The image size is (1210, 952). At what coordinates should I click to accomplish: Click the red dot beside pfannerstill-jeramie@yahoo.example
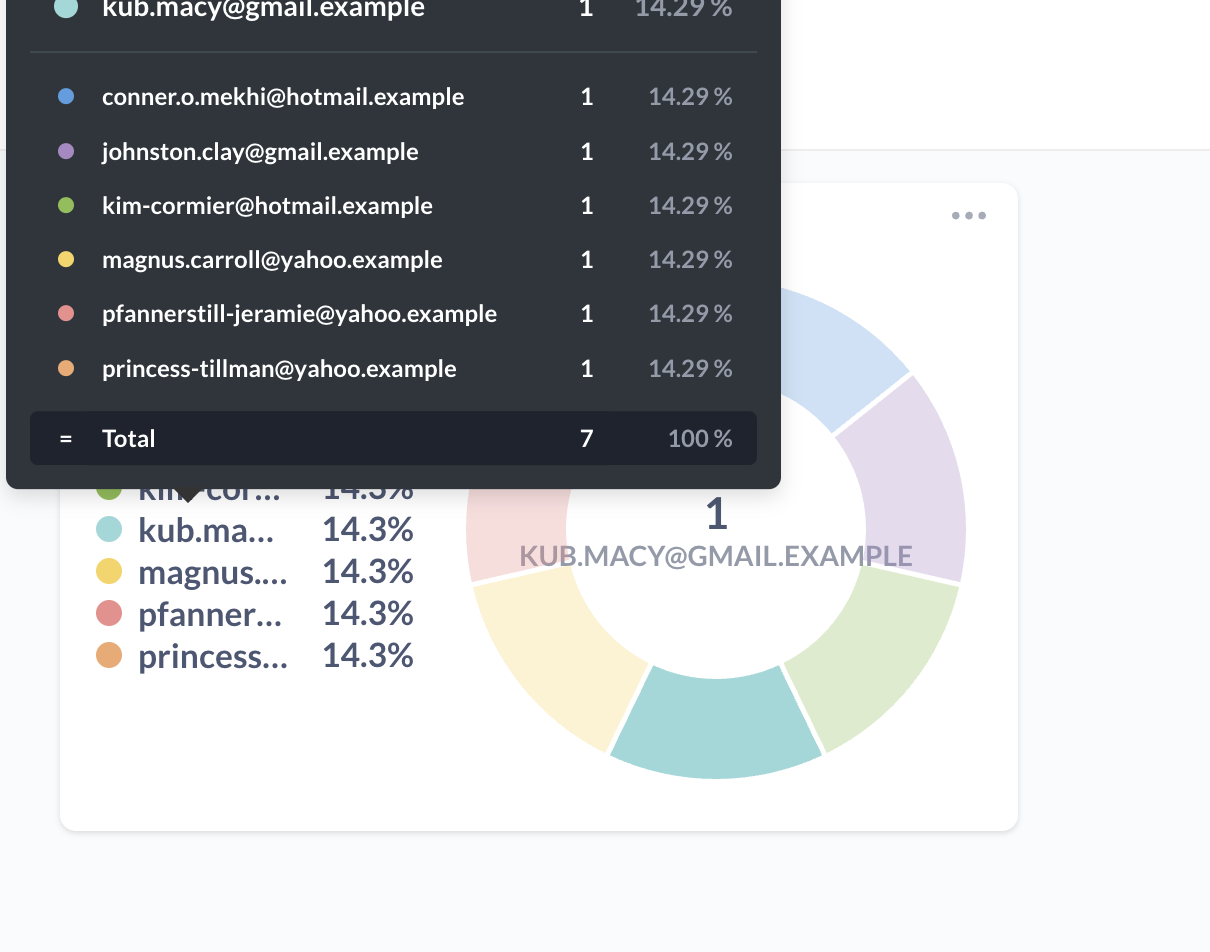64,313
